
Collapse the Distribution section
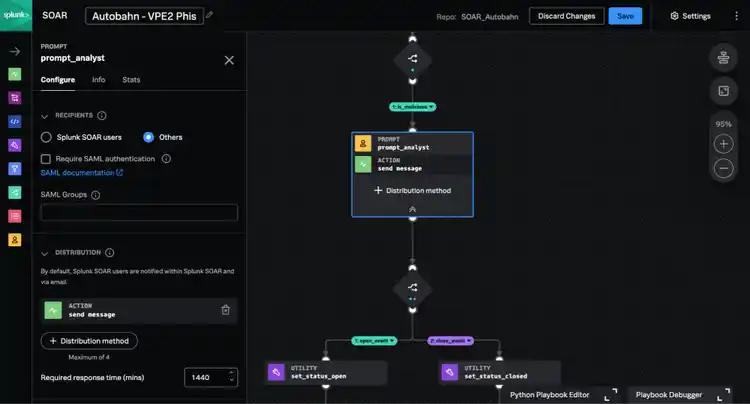point(44,253)
